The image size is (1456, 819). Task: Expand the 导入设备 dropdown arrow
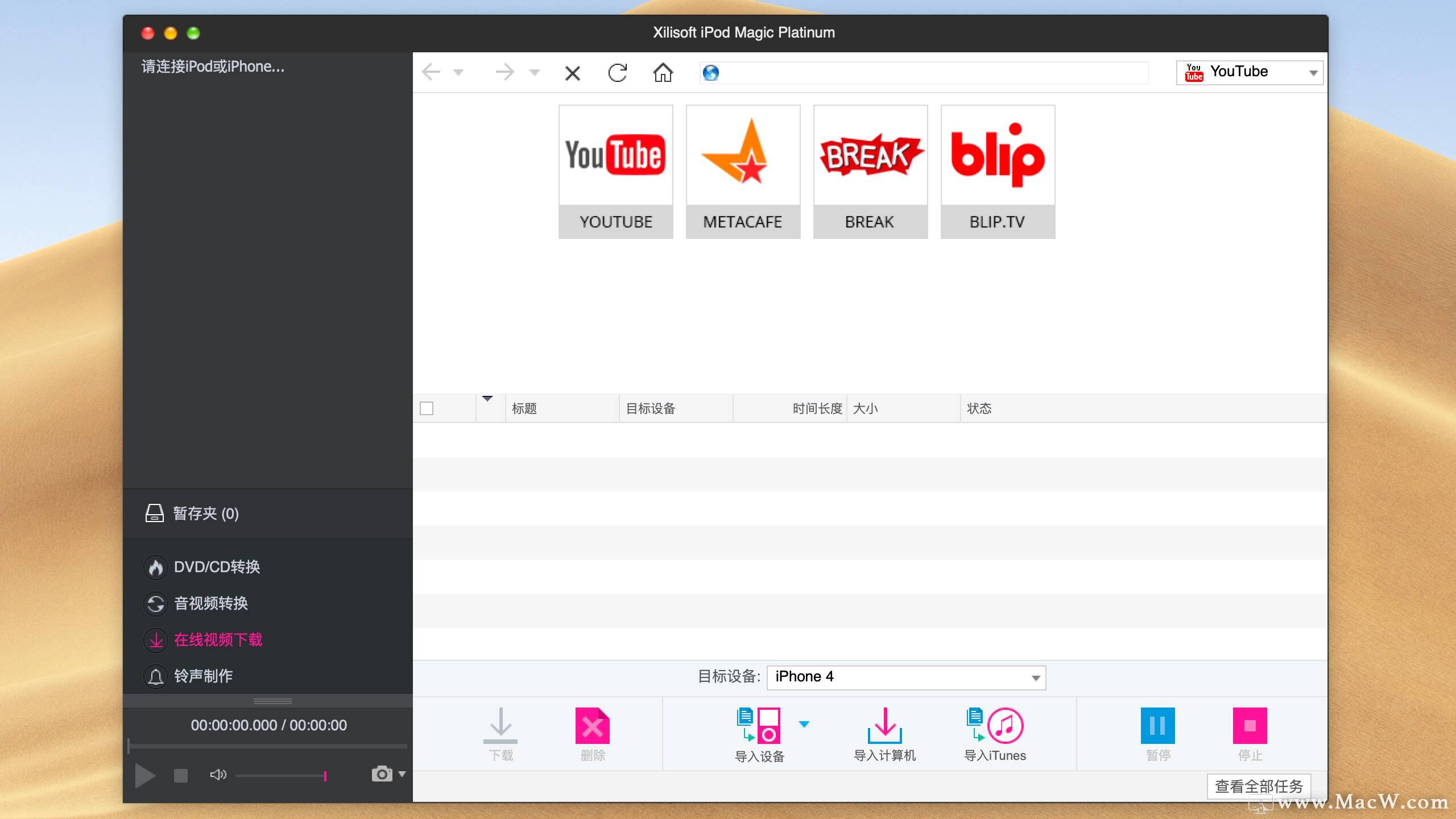[x=804, y=724]
